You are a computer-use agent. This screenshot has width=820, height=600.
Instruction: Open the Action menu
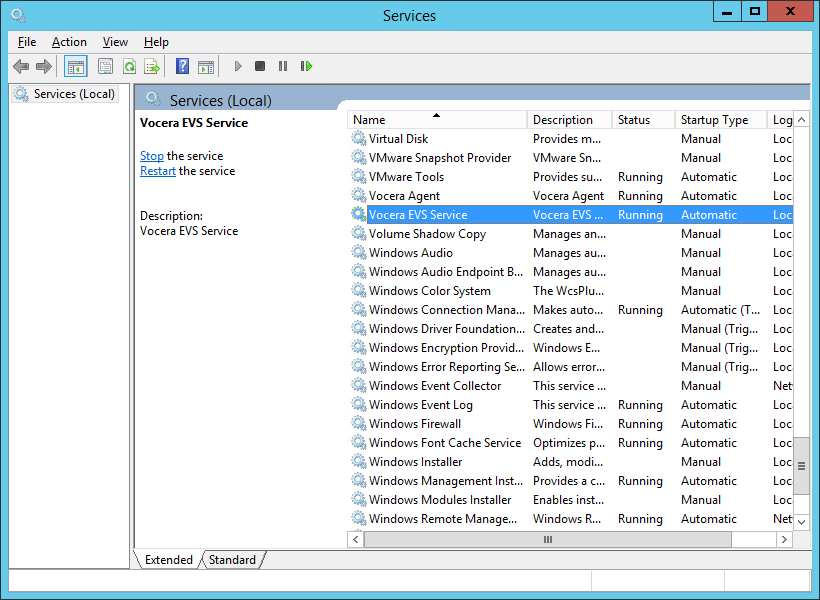[x=69, y=42]
